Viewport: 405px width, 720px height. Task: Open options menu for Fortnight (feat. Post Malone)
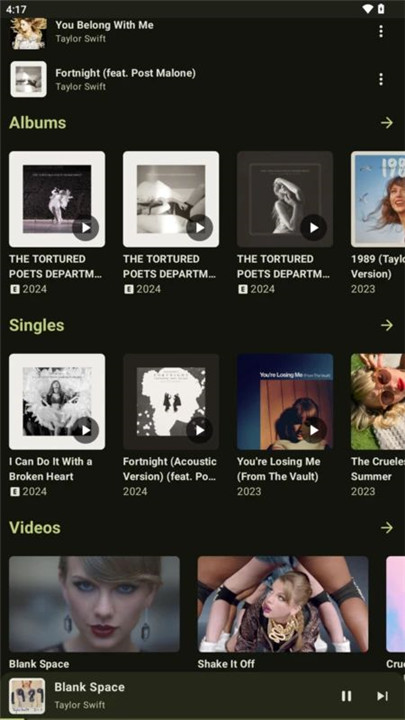click(381, 79)
